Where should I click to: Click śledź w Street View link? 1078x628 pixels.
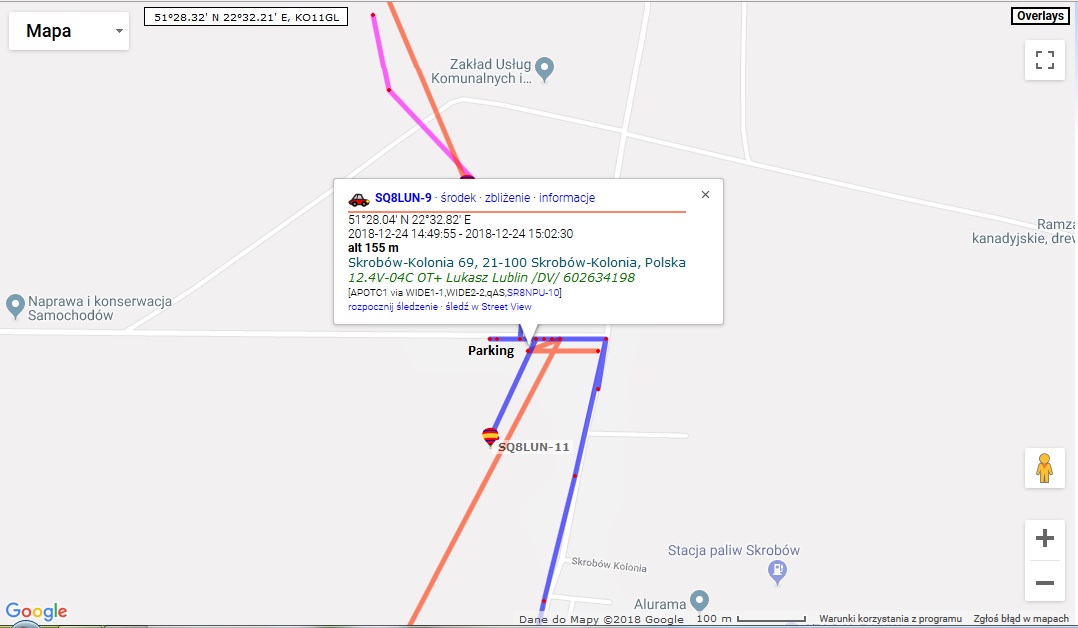(488, 307)
